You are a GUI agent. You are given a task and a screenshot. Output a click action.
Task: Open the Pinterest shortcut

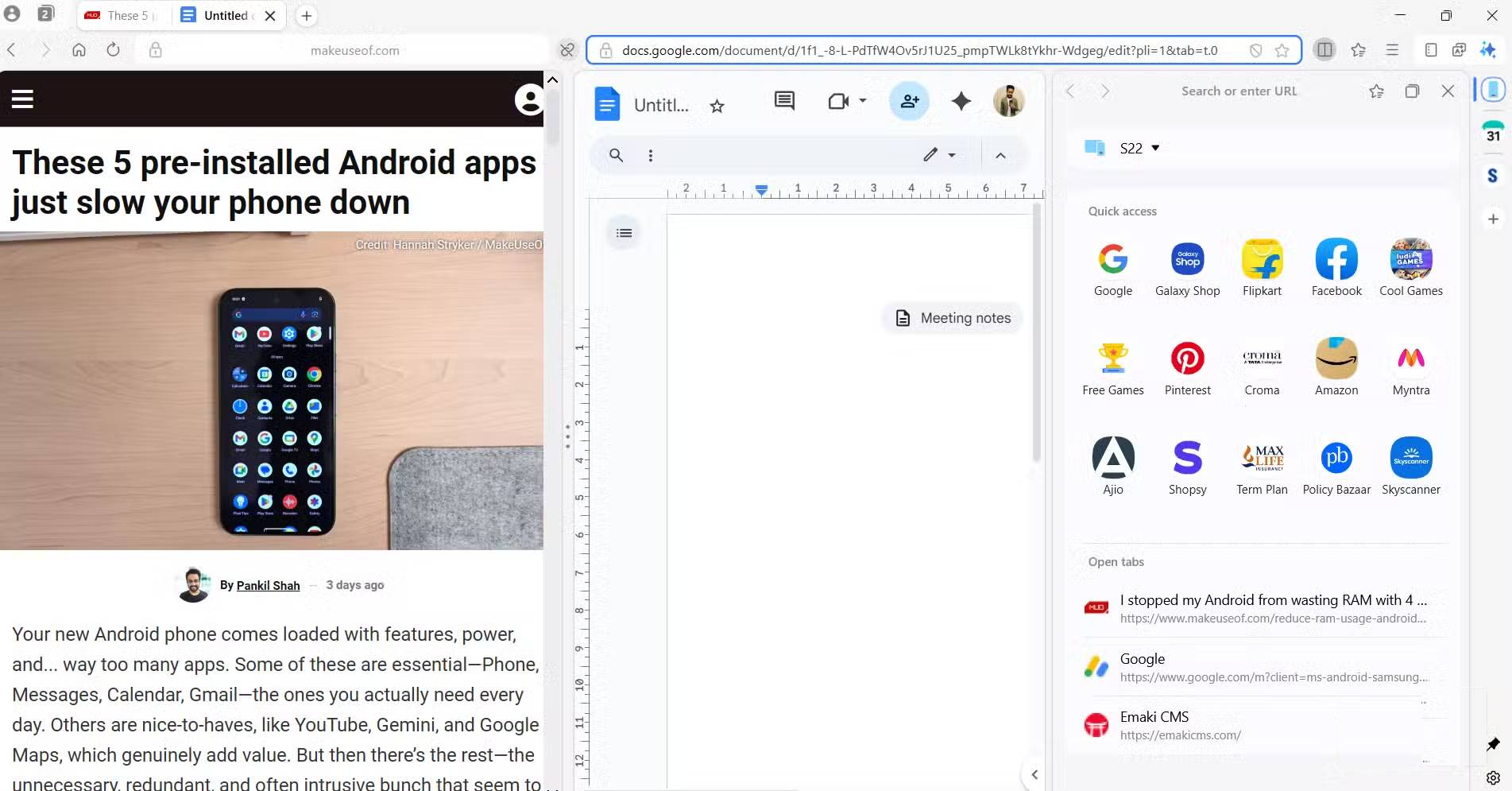(1188, 367)
